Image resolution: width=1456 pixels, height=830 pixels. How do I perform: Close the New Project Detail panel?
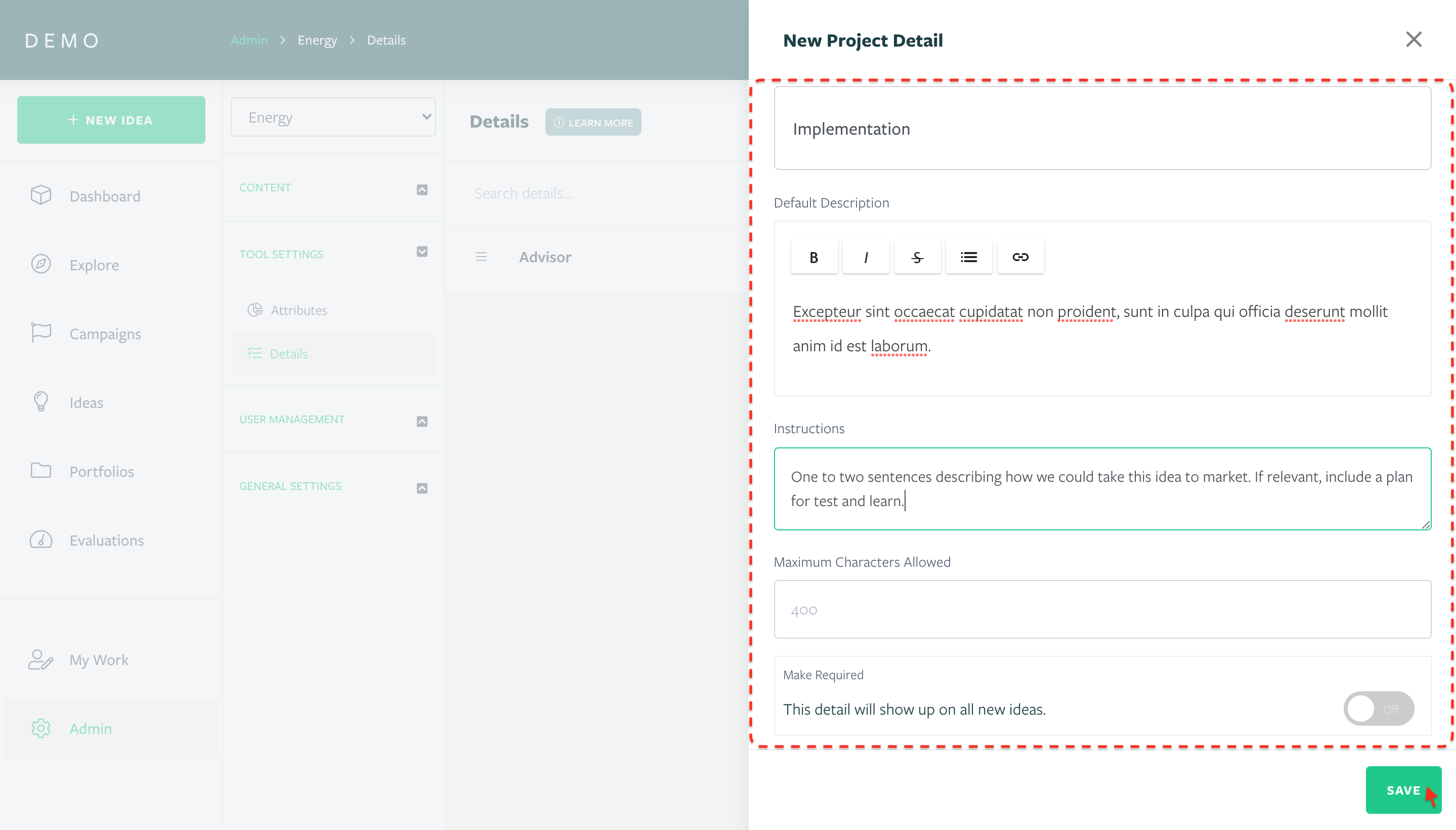[1414, 39]
